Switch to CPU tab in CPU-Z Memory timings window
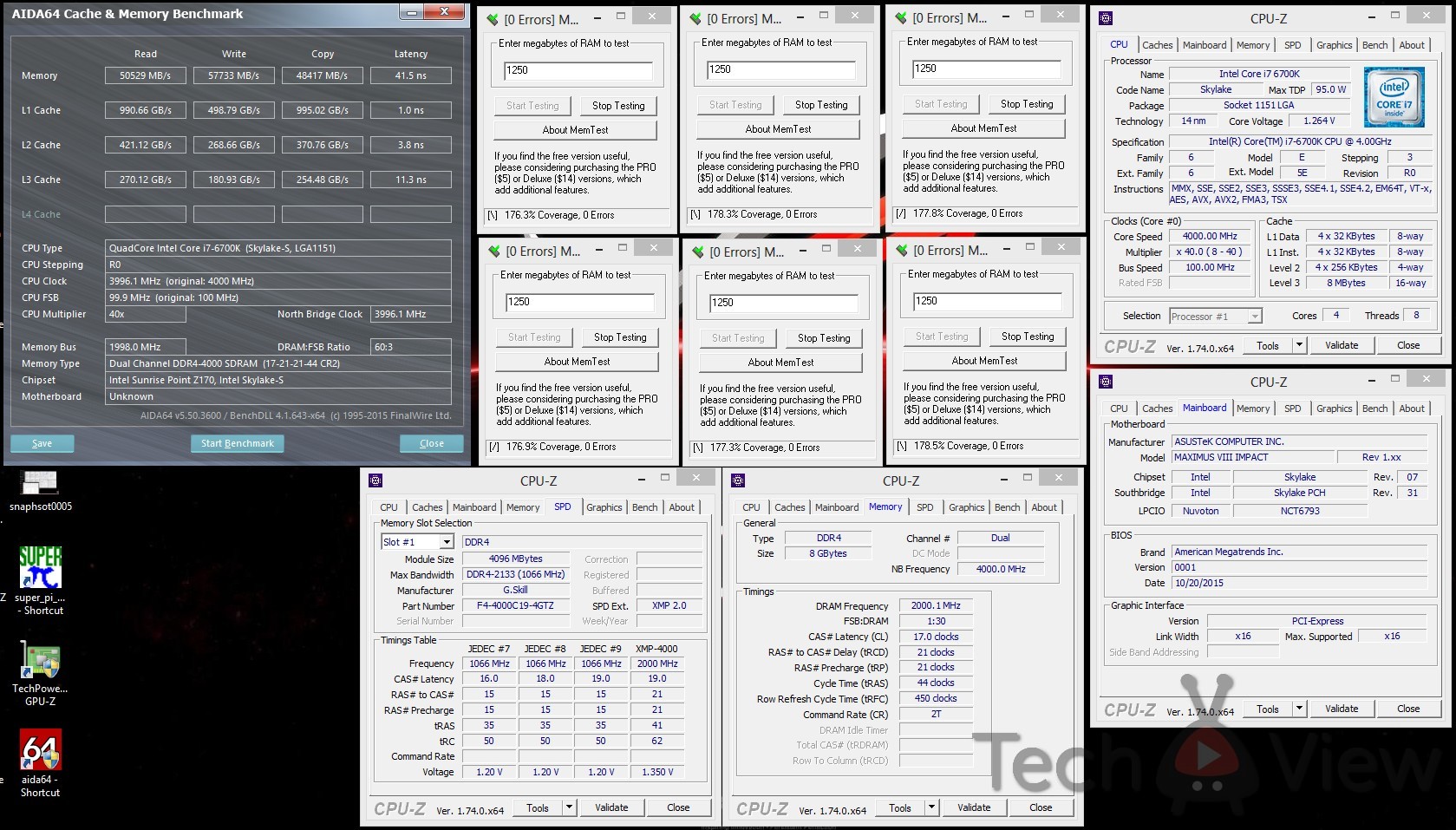Viewport: 1456px width, 830px height. (751, 507)
